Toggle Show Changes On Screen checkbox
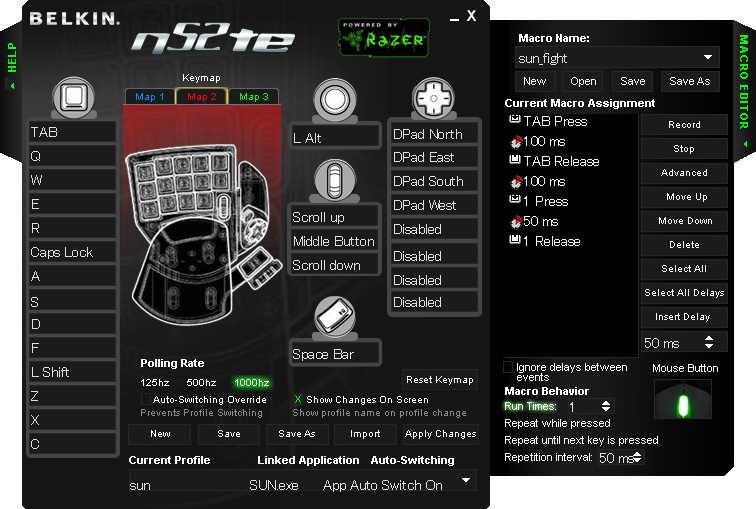The image size is (756, 509). [297, 399]
